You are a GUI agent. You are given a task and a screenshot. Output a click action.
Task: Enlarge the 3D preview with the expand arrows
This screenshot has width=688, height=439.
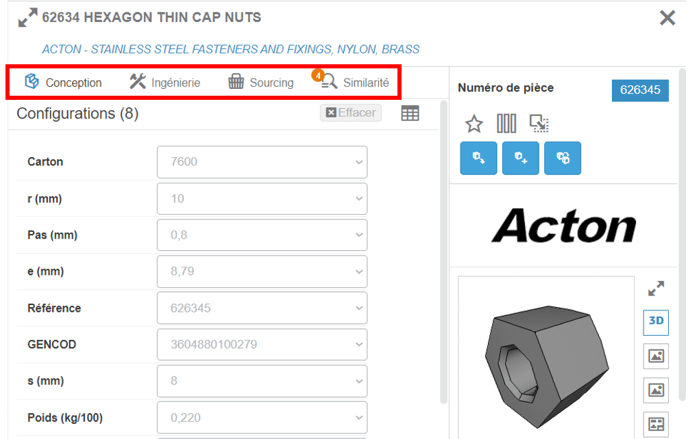pos(656,289)
